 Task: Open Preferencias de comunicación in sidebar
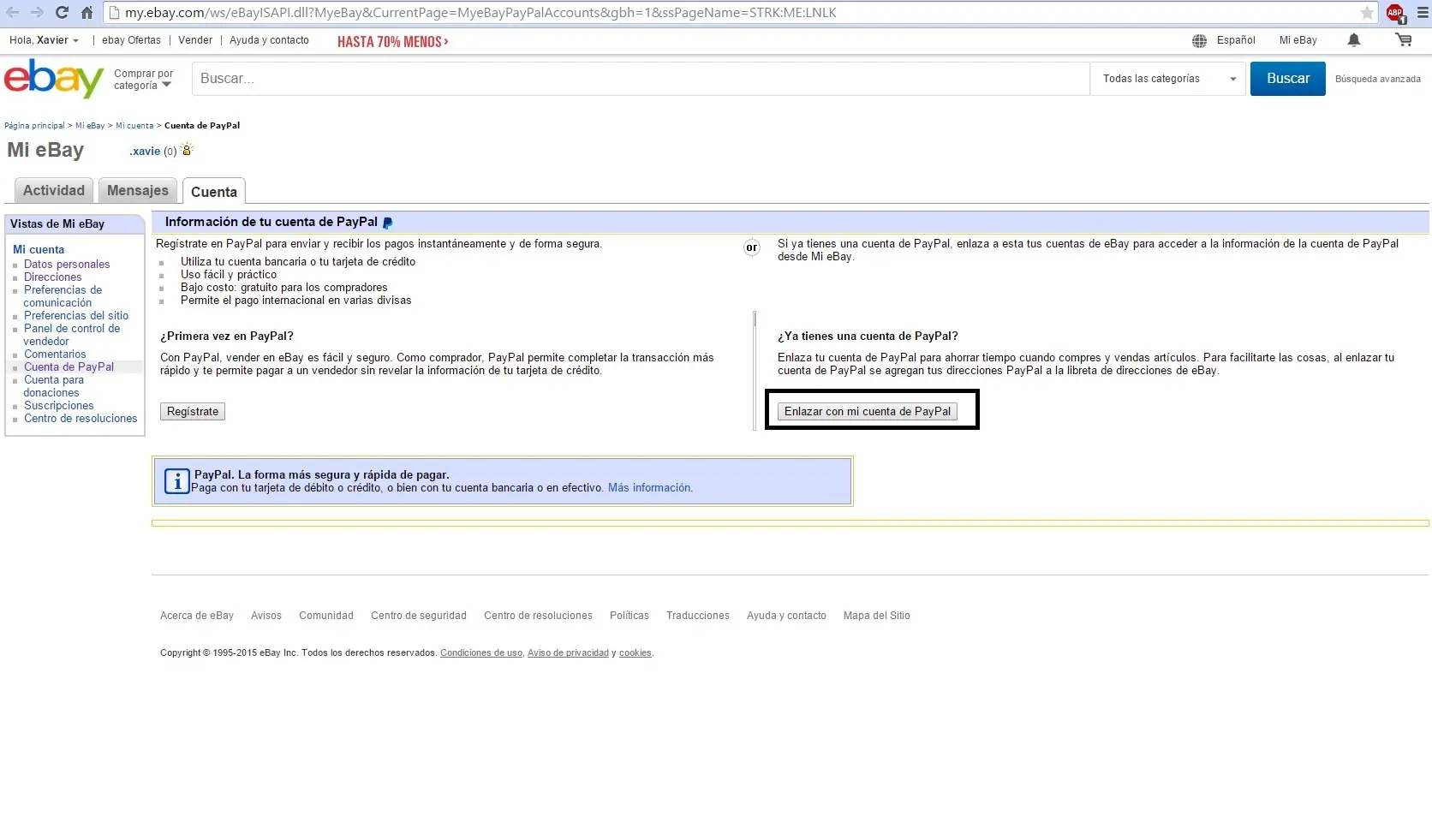(x=63, y=296)
